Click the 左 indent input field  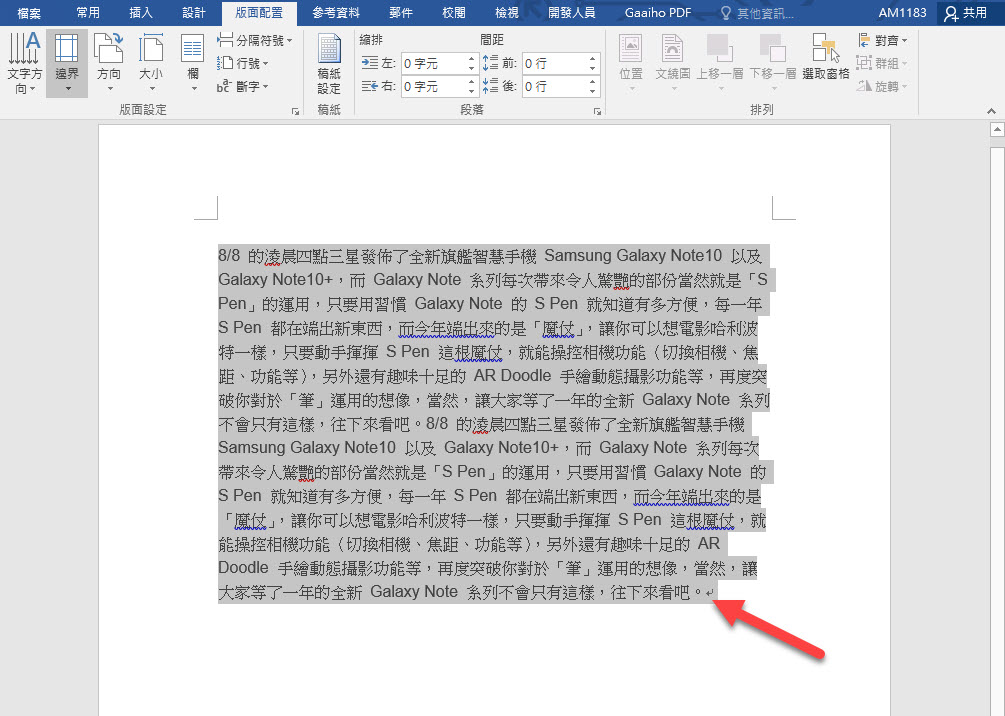click(x=432, y=63)
